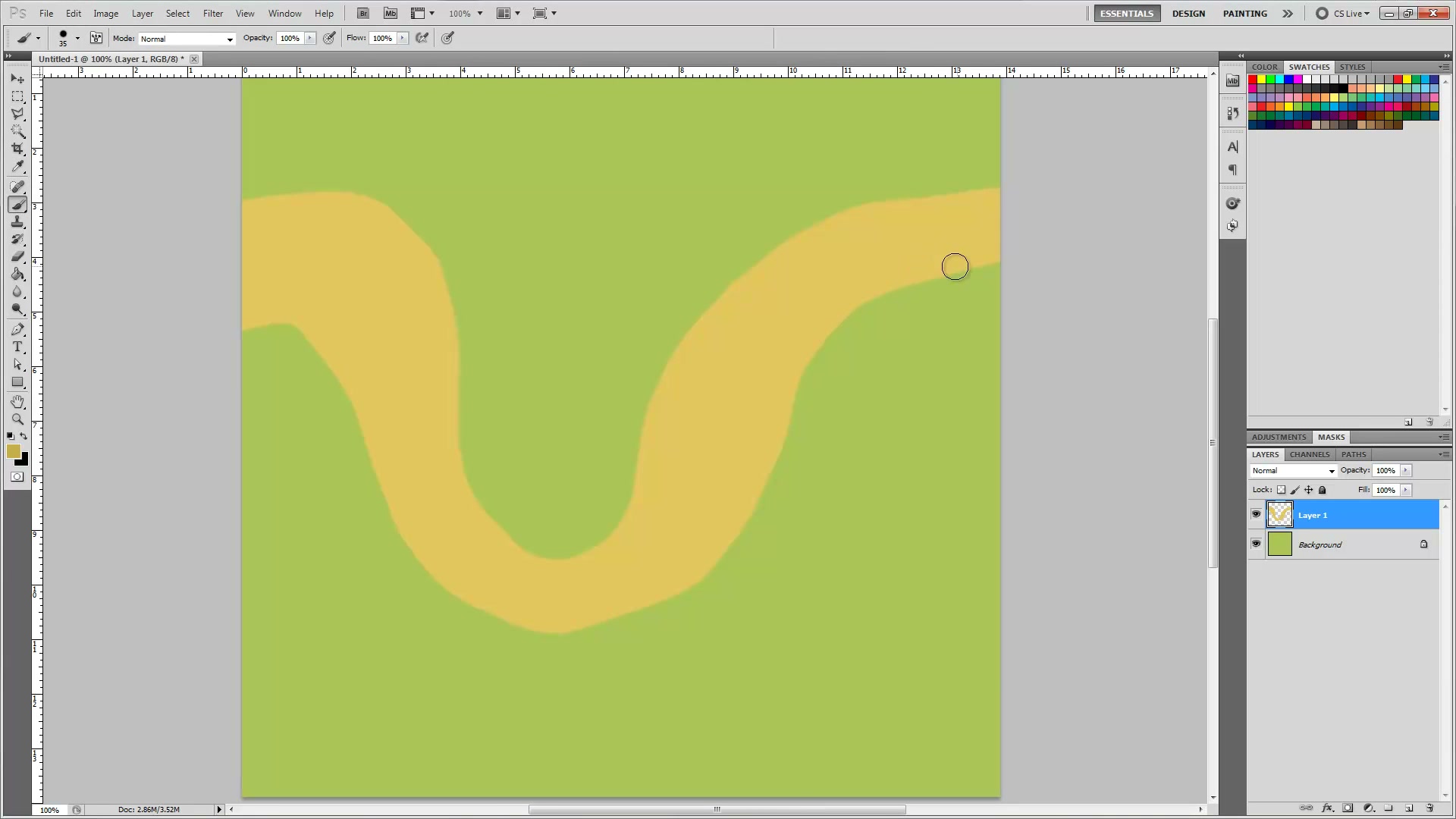The height and width of the screenshot is (819, 1456).
Task: Open the layer blend mode dropdown
Action: [x=1294, y=471]
